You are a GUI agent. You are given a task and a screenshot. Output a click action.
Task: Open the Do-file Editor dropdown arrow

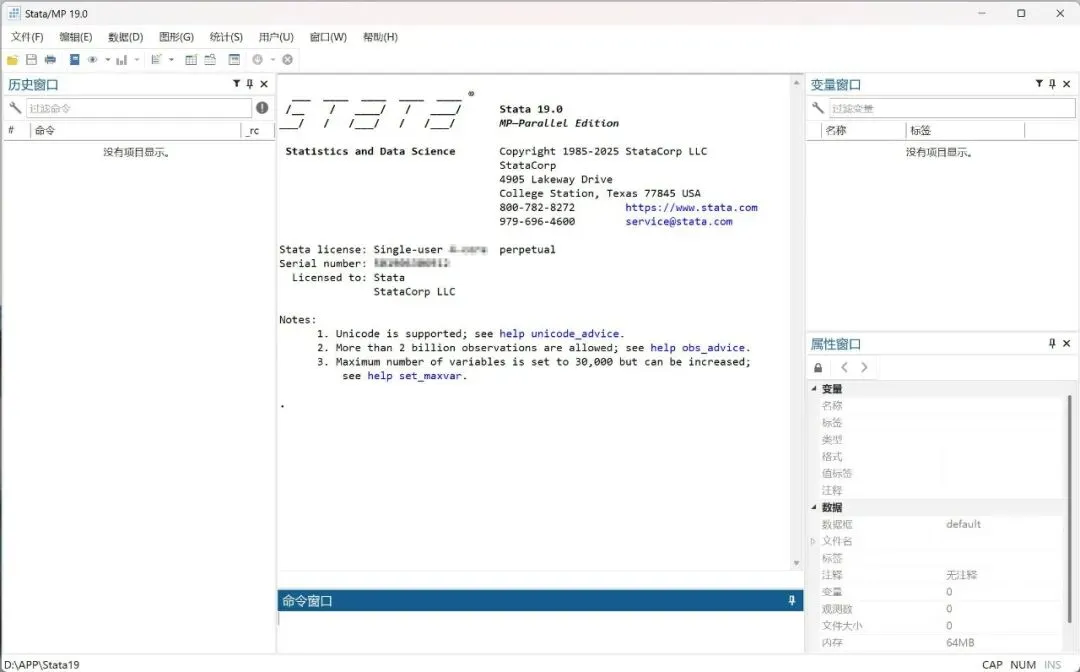[x=172, y=60]
